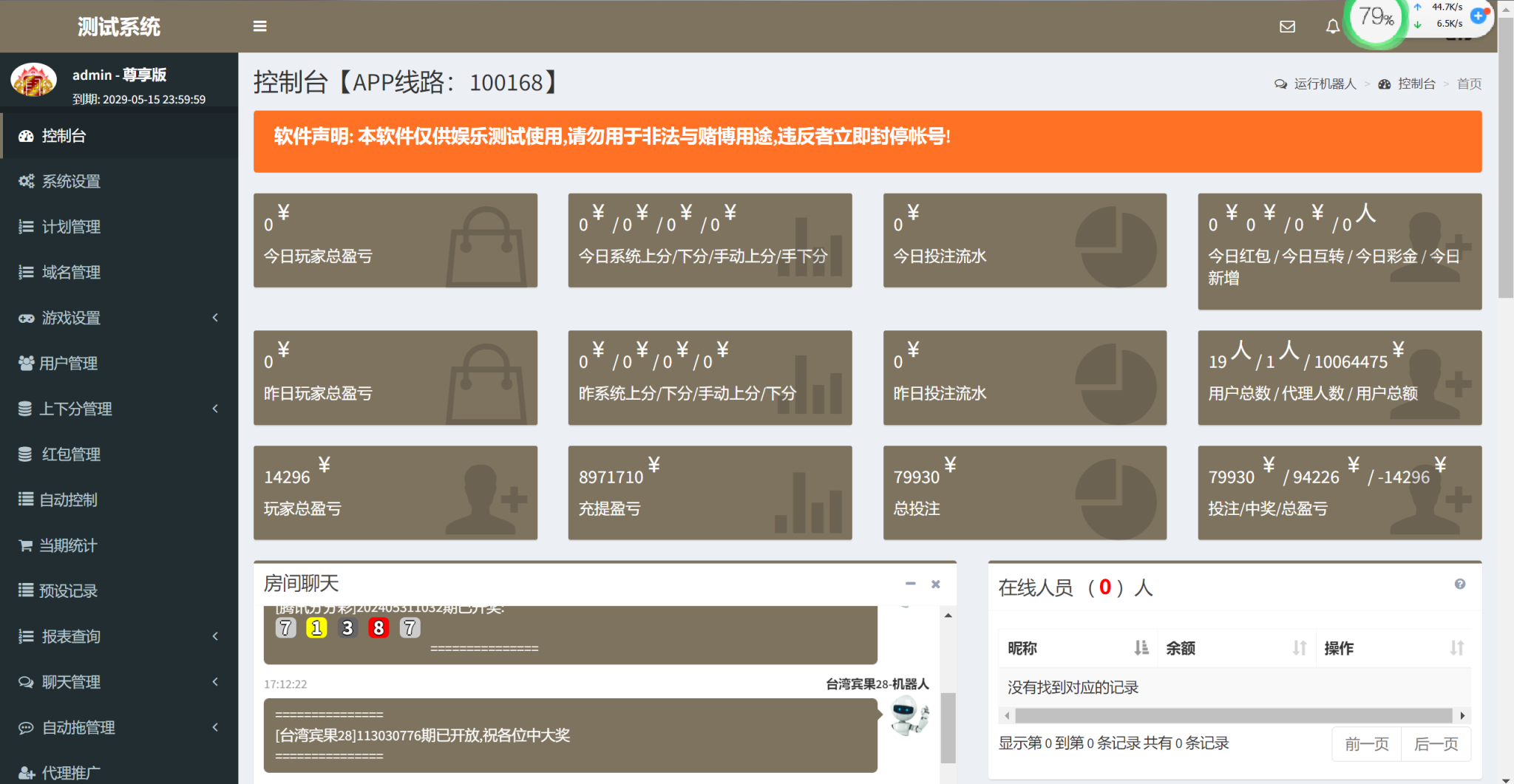
Task: Click the robot avatar in chat
Action: point(909,715)
